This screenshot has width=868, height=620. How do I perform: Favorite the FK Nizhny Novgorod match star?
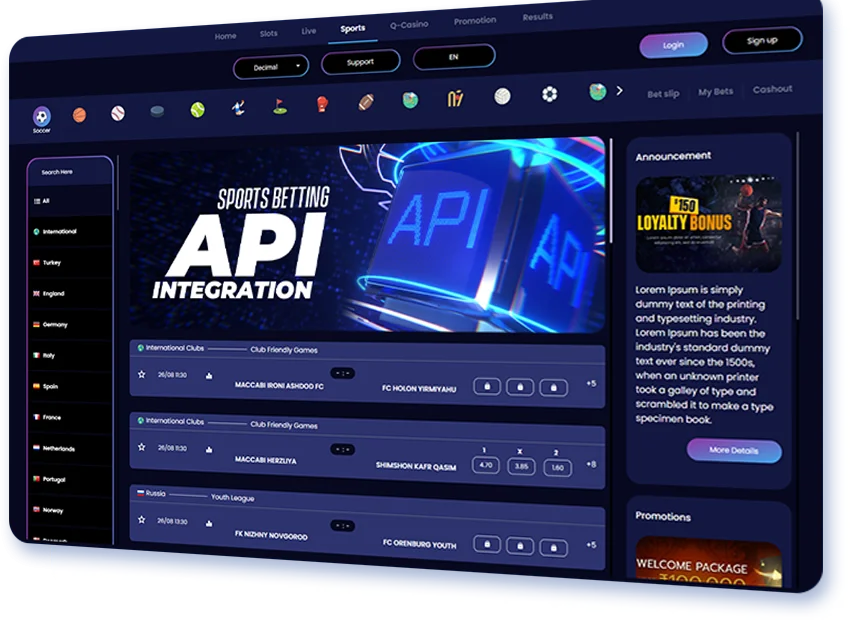click(142, 520)
